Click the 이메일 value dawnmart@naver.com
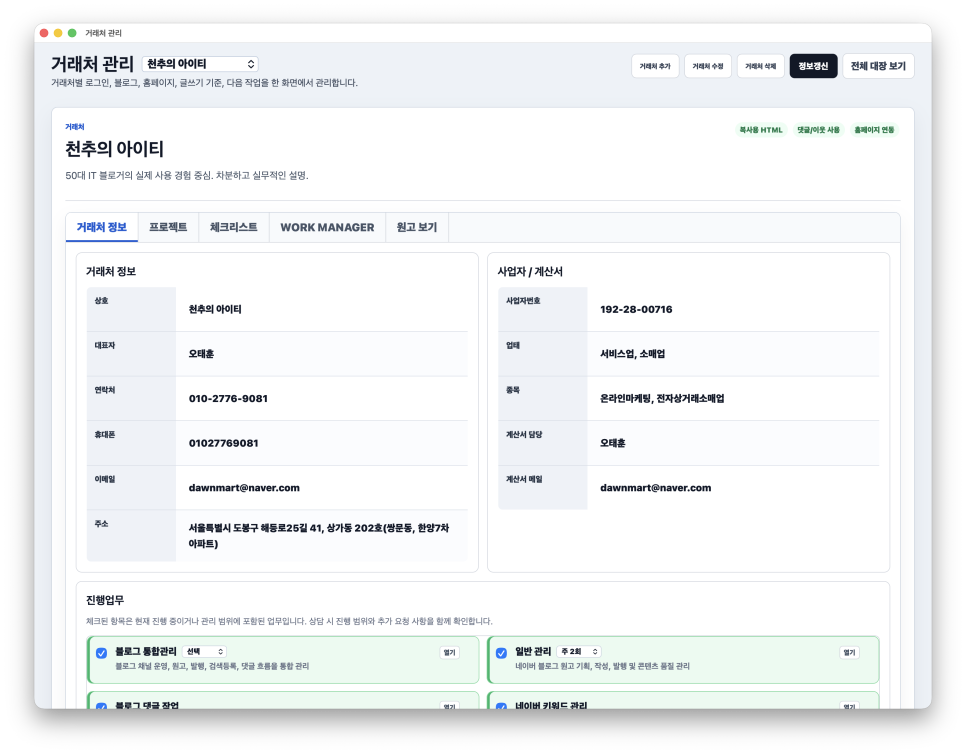The width and height of the screenshot is (966, 754). coord(244,488)
